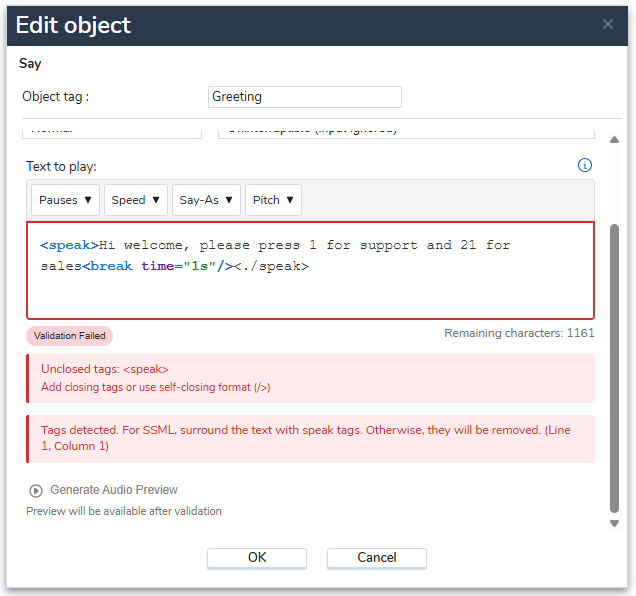636x596 pixels.
Task: Click the info icon beside Text to play
Action: click(585, 166)
